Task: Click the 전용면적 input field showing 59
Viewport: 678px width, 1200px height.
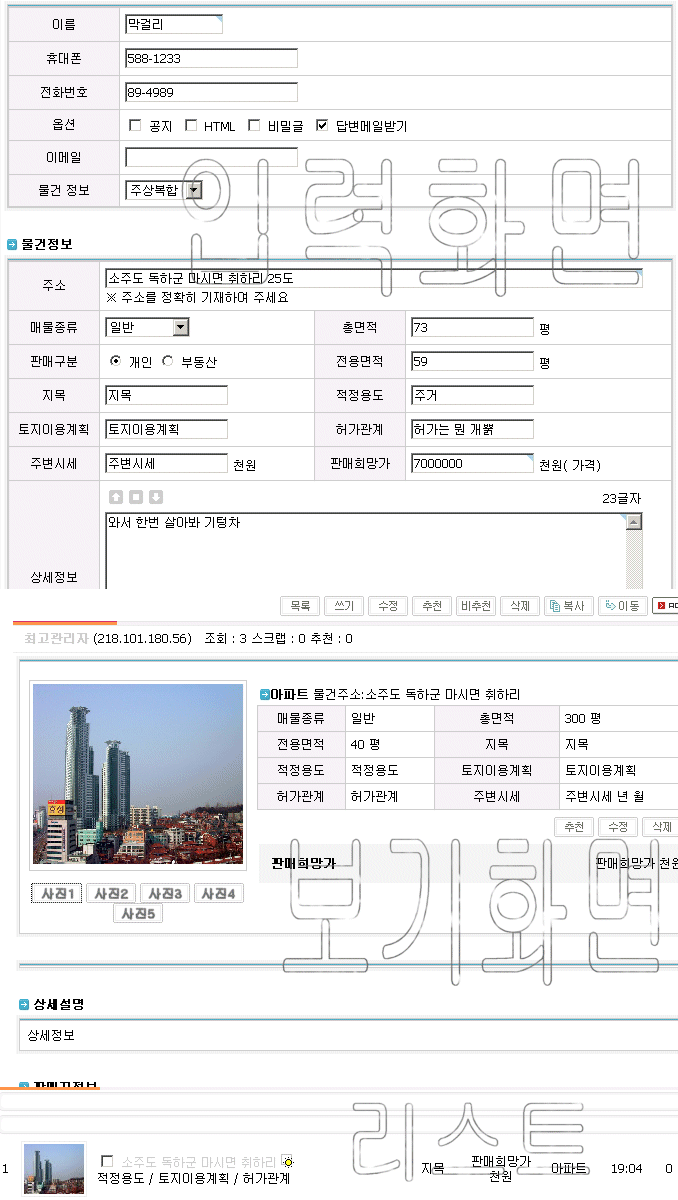Action: coord(472,361)
